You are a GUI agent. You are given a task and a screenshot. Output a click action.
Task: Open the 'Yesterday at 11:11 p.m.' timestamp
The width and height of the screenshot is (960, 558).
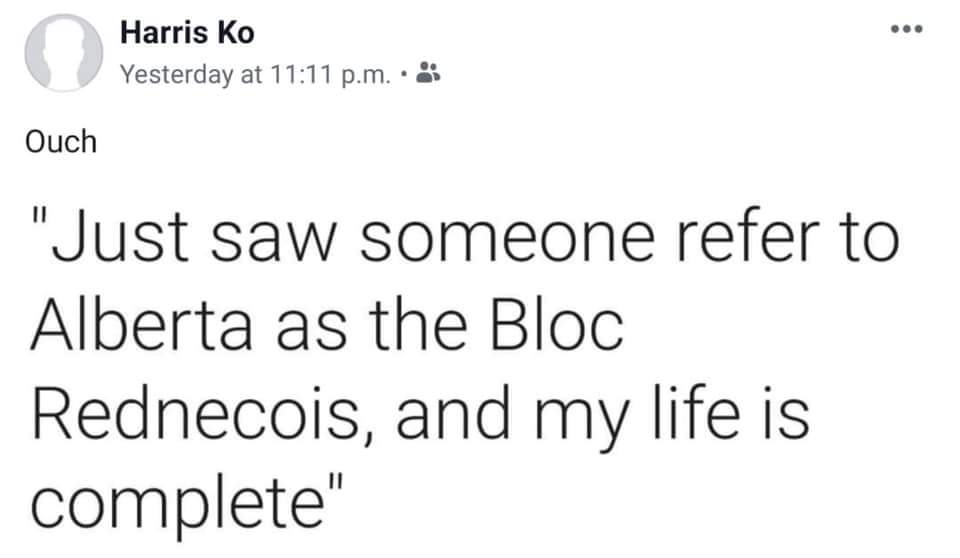(x=255, y=75)
